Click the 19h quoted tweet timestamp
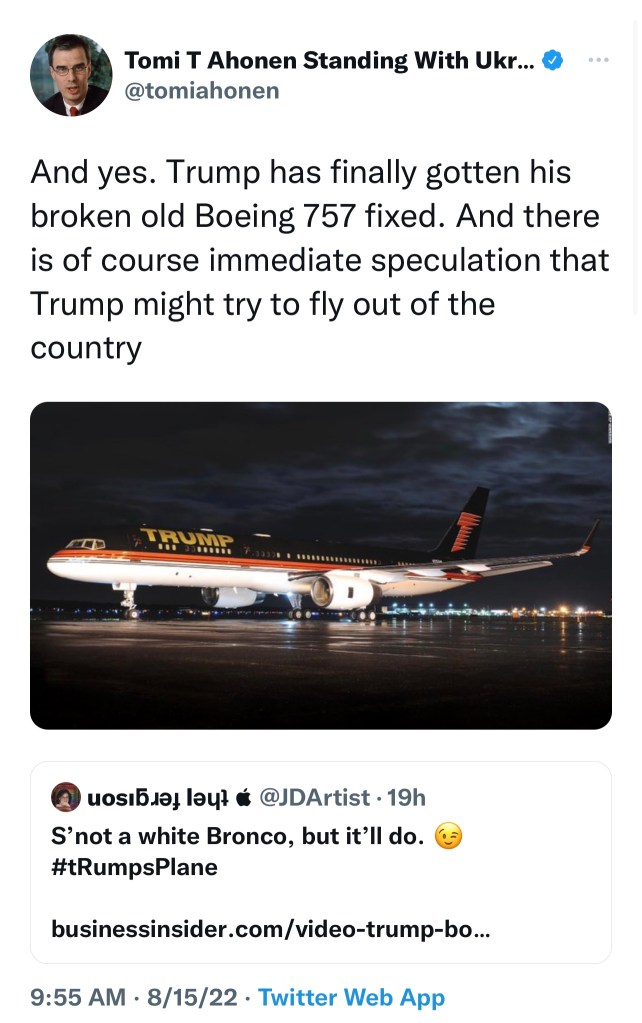642x1023 pixels. point(406,797)
